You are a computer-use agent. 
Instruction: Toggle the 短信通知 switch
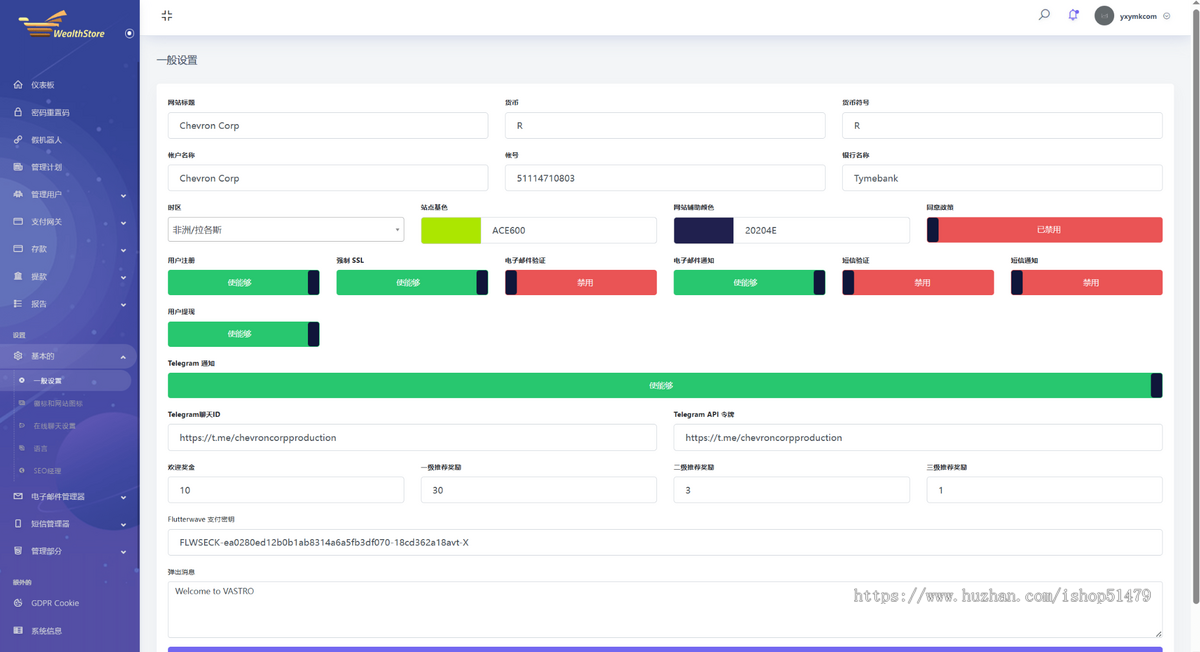(x=1087, y=283)
